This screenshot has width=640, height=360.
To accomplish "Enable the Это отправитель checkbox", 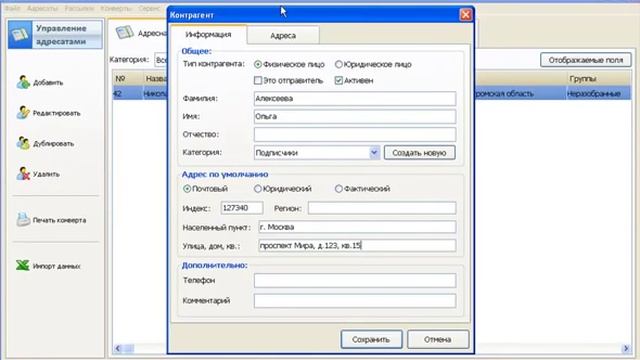I will [x=258, y=80].
